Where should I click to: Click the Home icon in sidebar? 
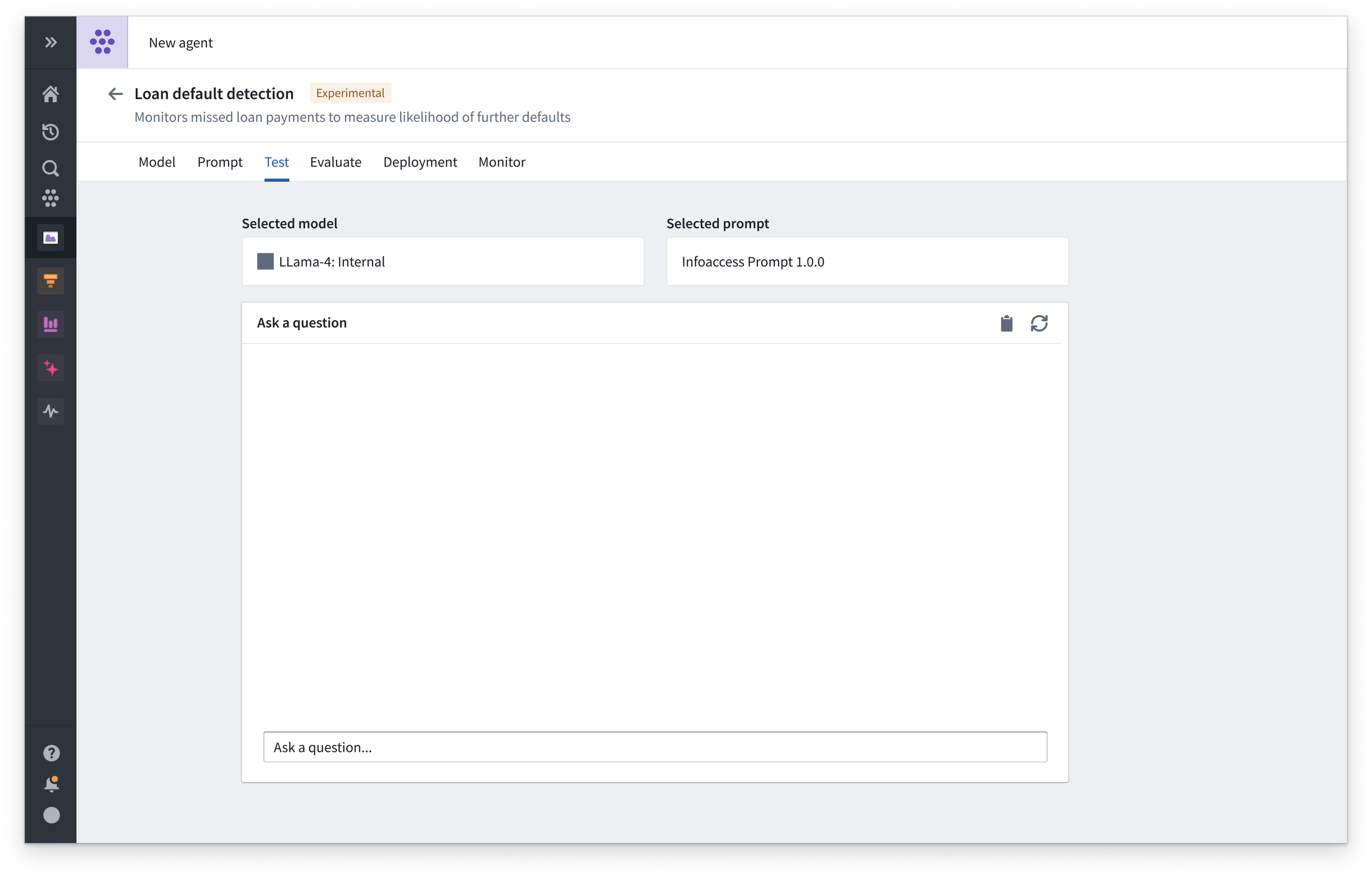[x=50, y=94]
